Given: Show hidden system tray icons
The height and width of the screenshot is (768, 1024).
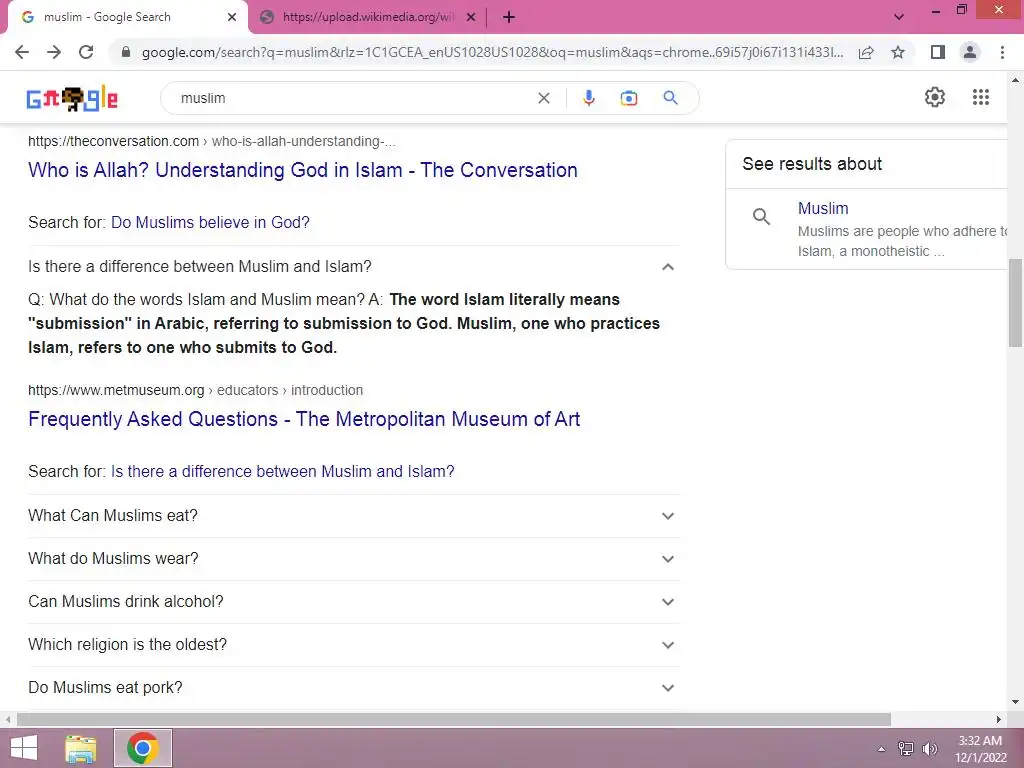Looking at the screenshot, I should (882, 749).
